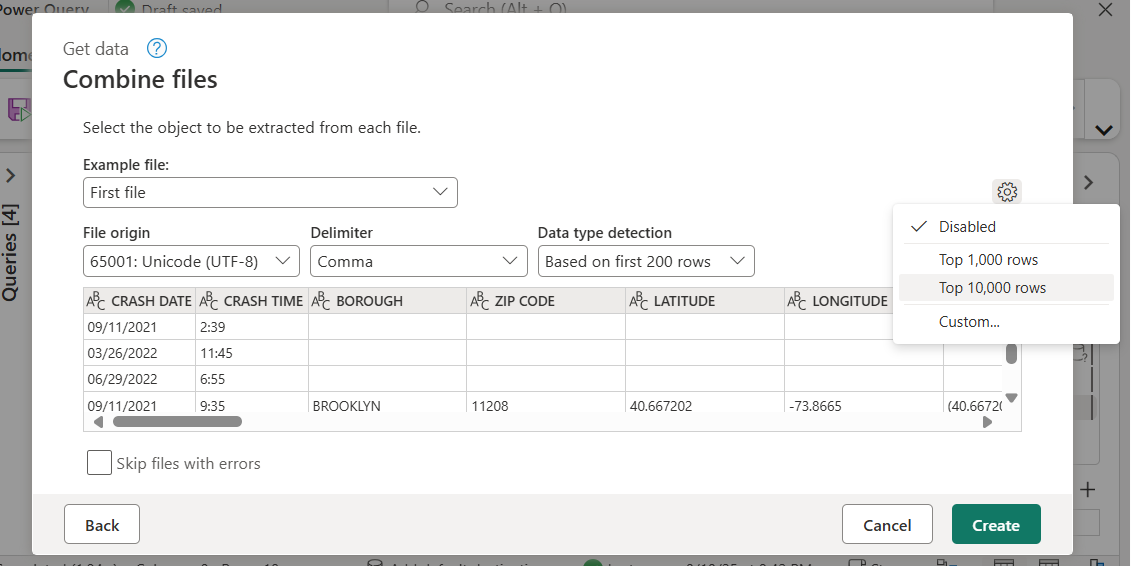Expand the ribbon with the down chevron
Screen dimensions: 1131x566
[1104, 131]
